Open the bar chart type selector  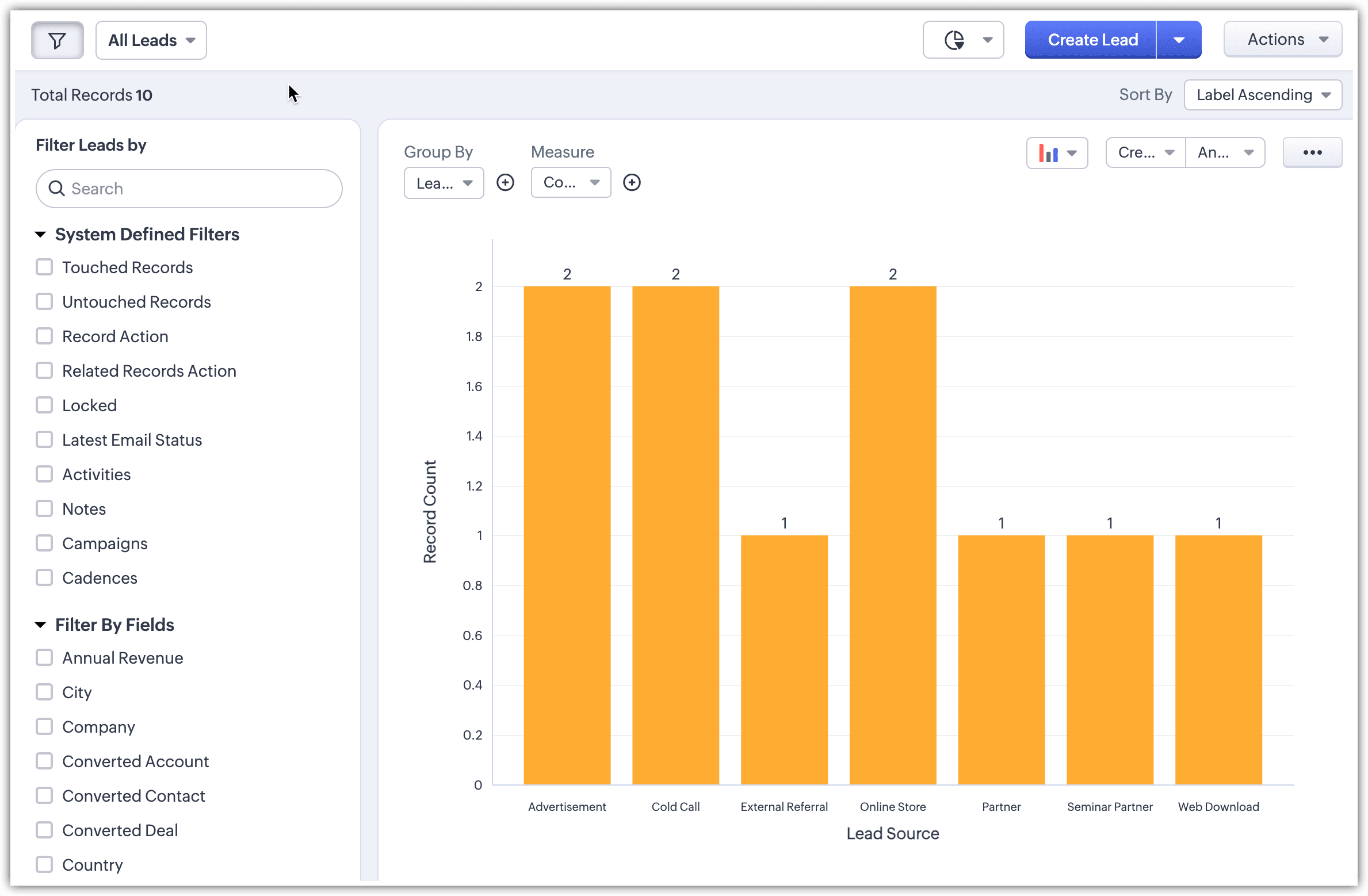pos(1057,153)
